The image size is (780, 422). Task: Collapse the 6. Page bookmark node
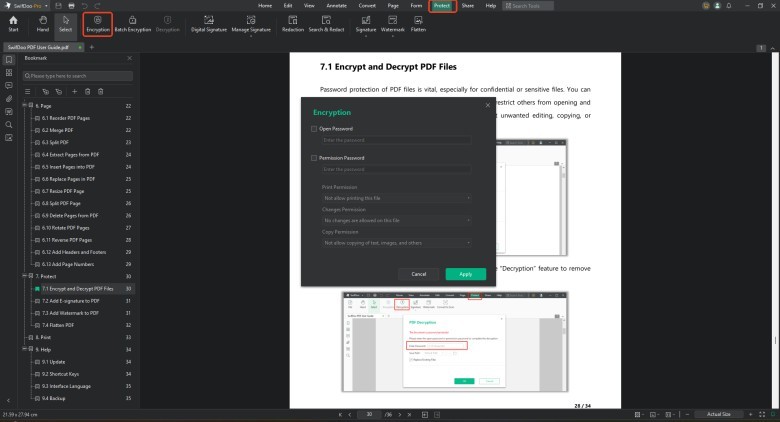[25, 106]
